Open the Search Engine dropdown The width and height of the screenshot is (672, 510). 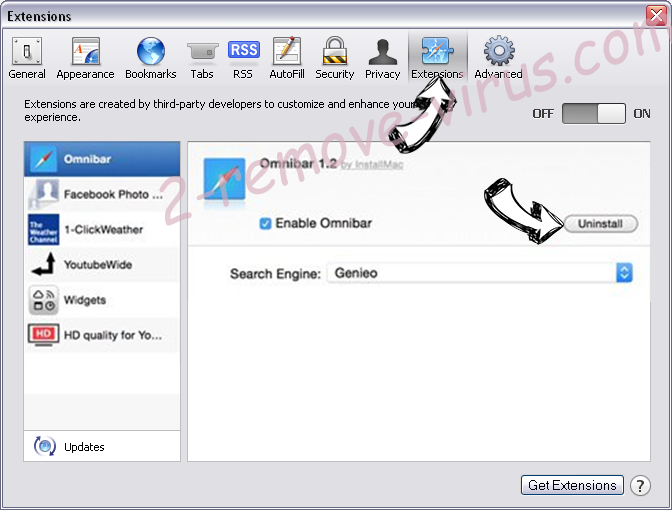click(479, 273)
